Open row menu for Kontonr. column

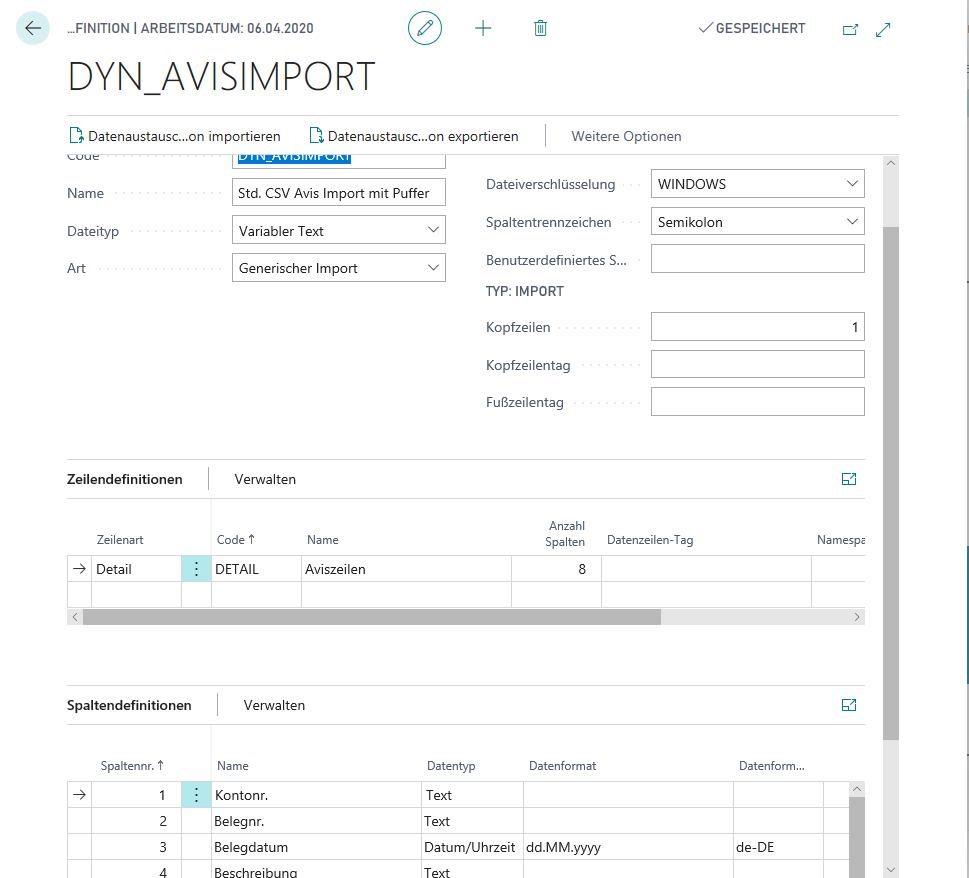coord(196,795)
